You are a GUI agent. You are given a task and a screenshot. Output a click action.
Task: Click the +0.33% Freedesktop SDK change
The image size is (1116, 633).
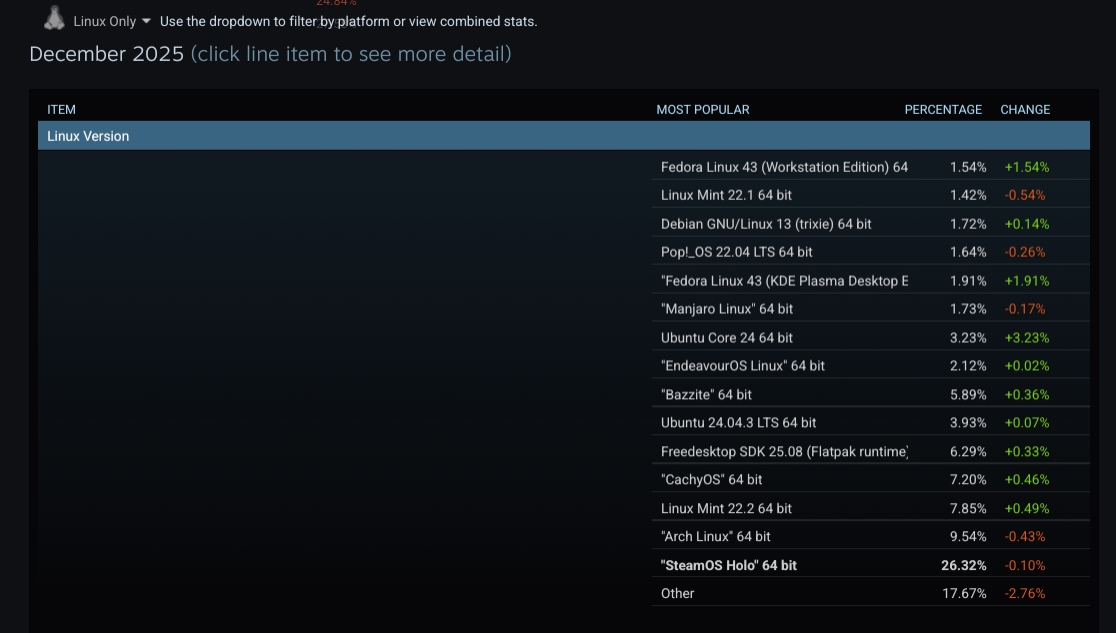(1026, 451)
